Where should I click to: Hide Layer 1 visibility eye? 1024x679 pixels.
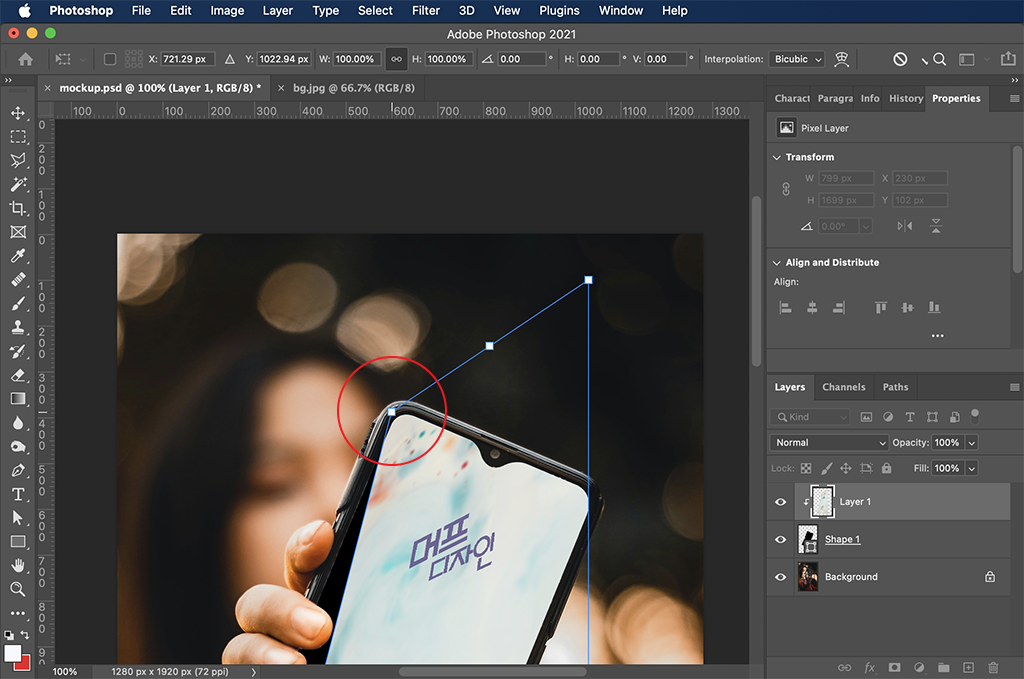point(780,501)
